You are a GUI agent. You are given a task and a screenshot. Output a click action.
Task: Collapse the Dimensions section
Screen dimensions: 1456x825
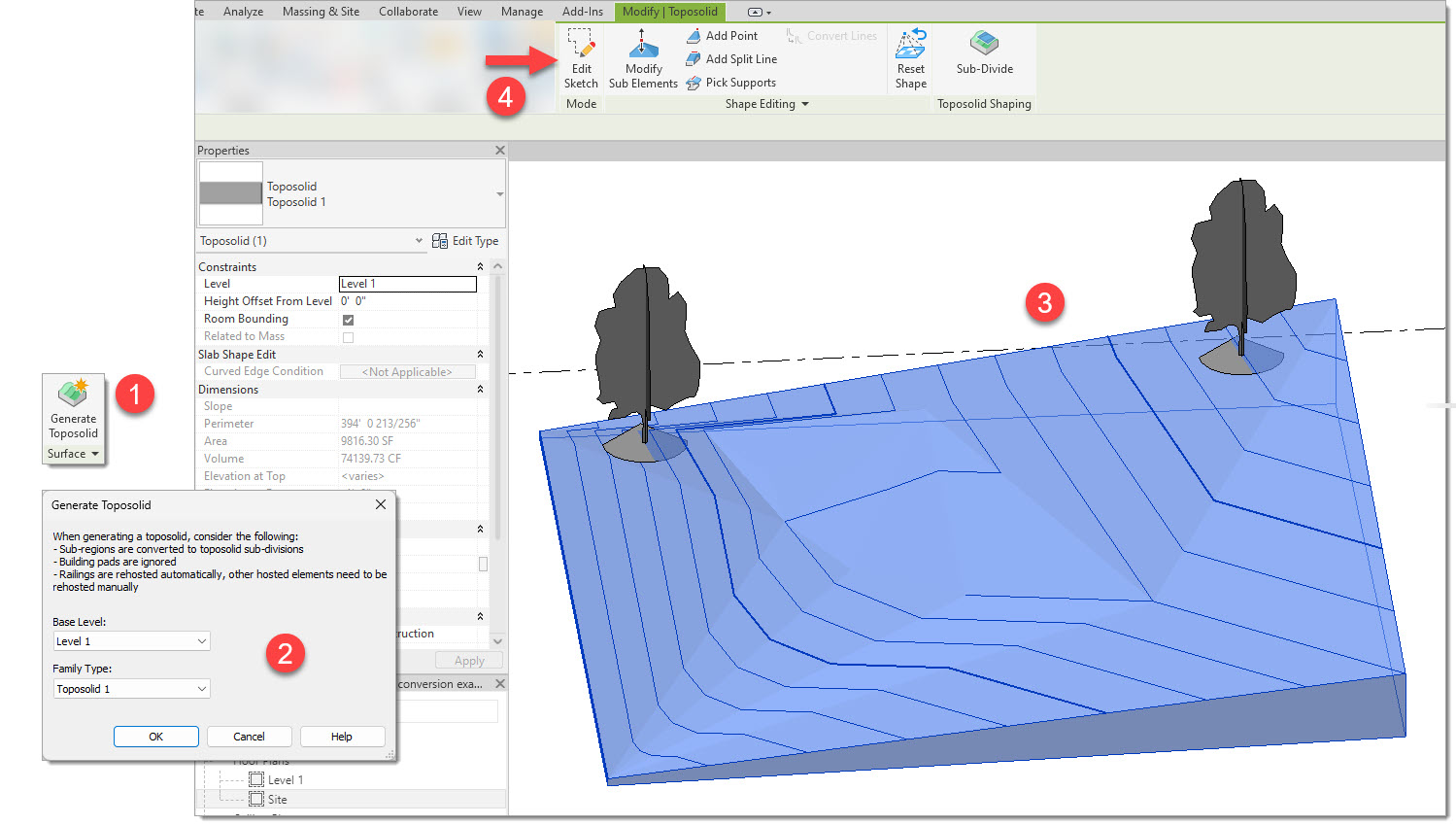coord(480,389)
